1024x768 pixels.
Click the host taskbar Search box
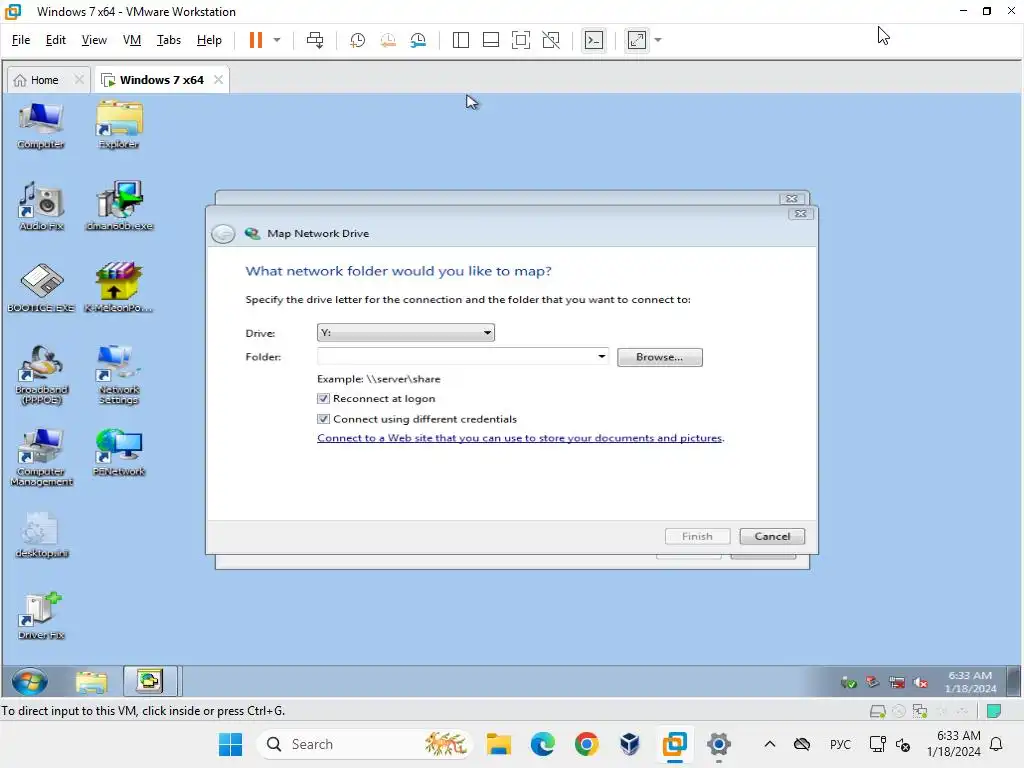click(x=364, y=744)
